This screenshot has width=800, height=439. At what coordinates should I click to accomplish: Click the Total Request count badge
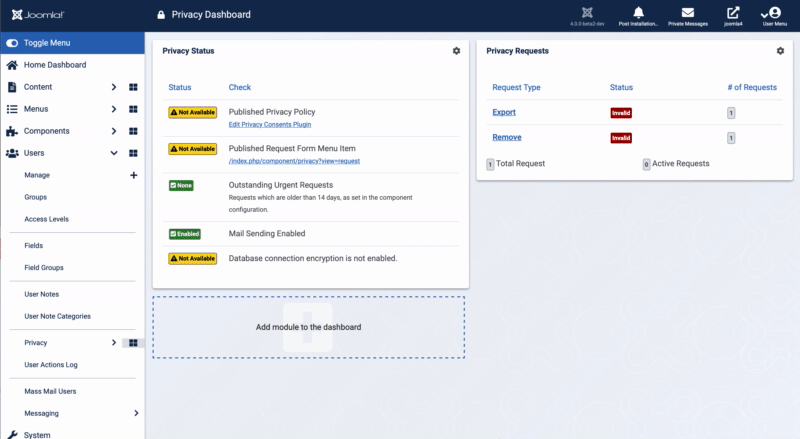point(490,164)
